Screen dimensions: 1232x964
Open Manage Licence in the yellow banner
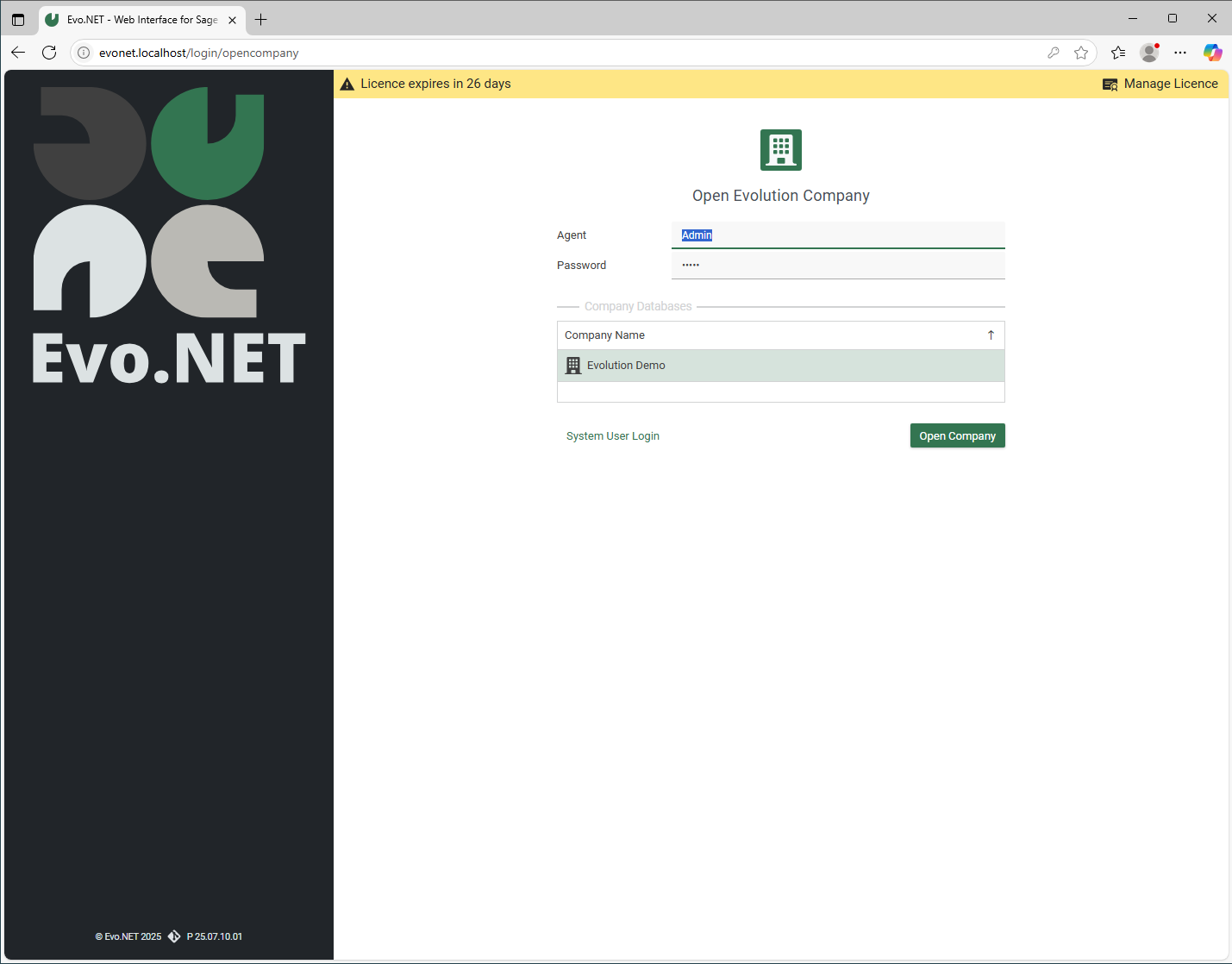click(x=1160, y=84)
